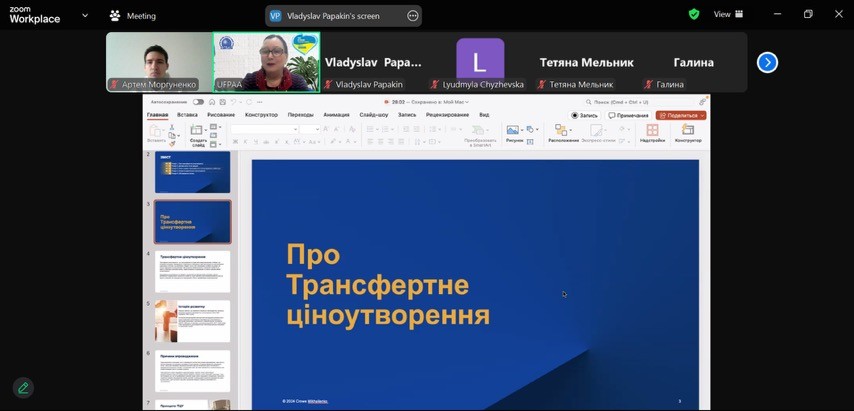Click the Home icon in PowerPoint title bar
The image size is (854, 411).
pyautogui.click(x=212, y=102)
